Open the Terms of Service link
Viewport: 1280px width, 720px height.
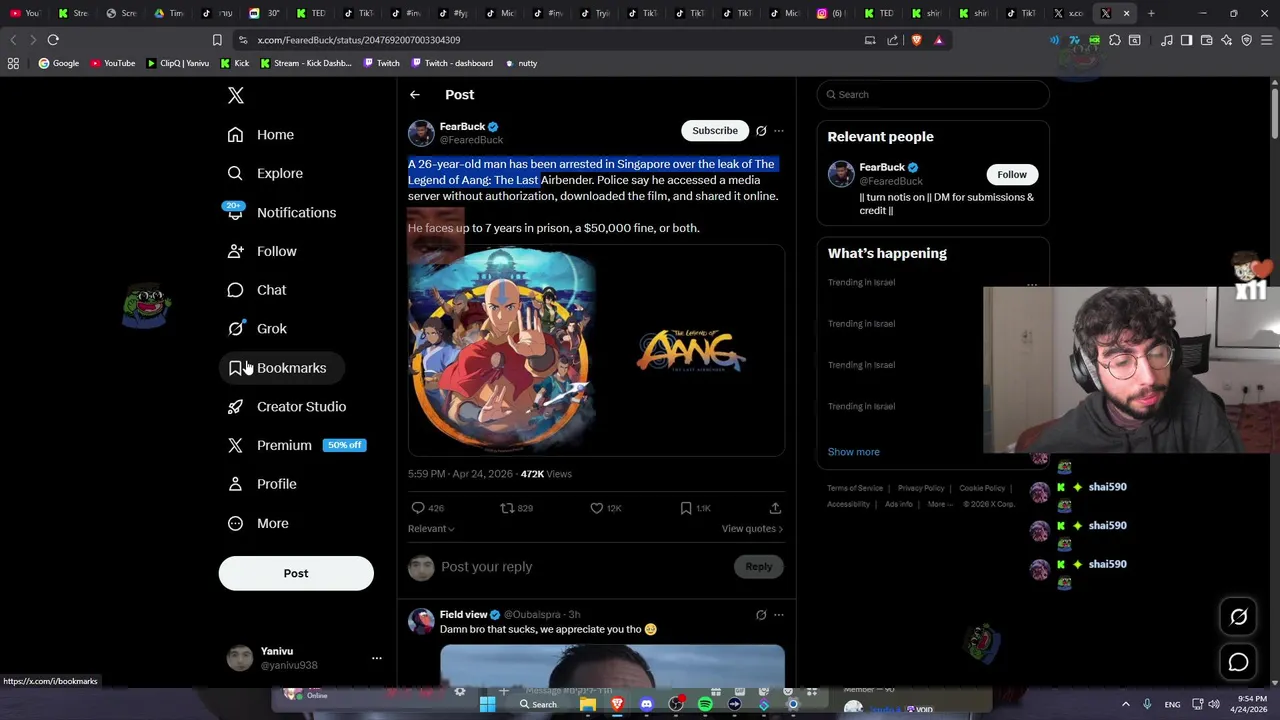tap(855, 488)
